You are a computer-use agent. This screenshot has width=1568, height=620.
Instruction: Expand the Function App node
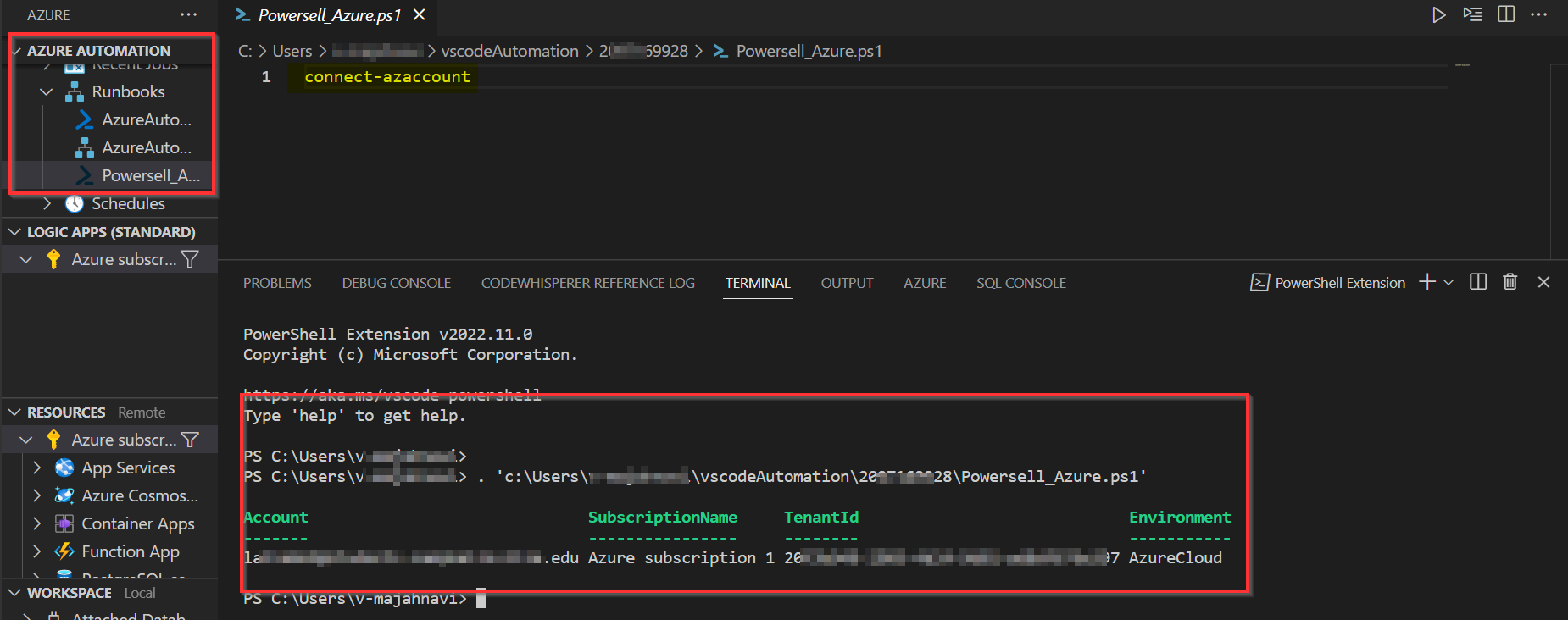click(36, 551)
